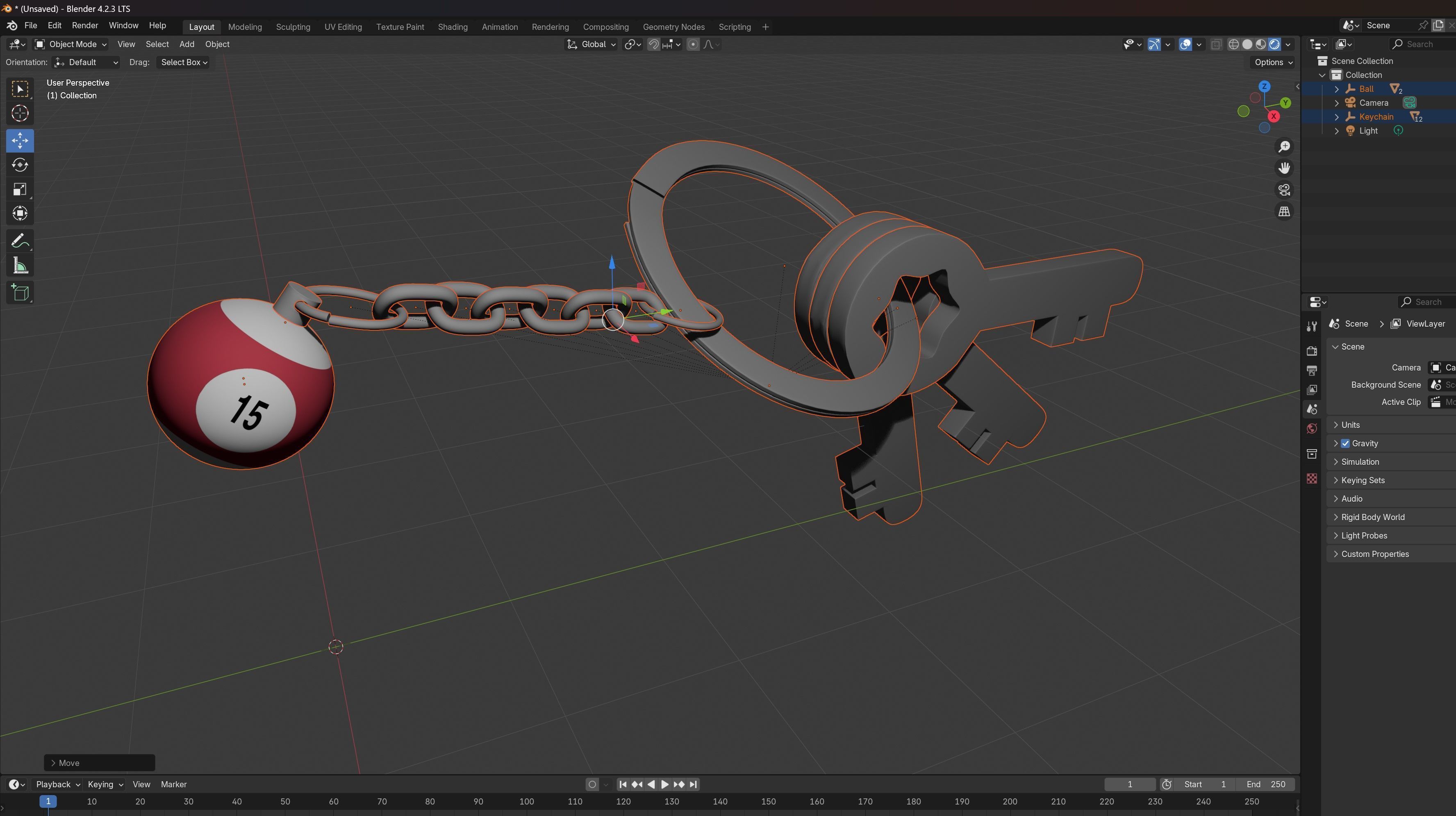Viewport: 1456px width, 816px height.
Task: Select the Scale tool
Action: click(20, 189)
